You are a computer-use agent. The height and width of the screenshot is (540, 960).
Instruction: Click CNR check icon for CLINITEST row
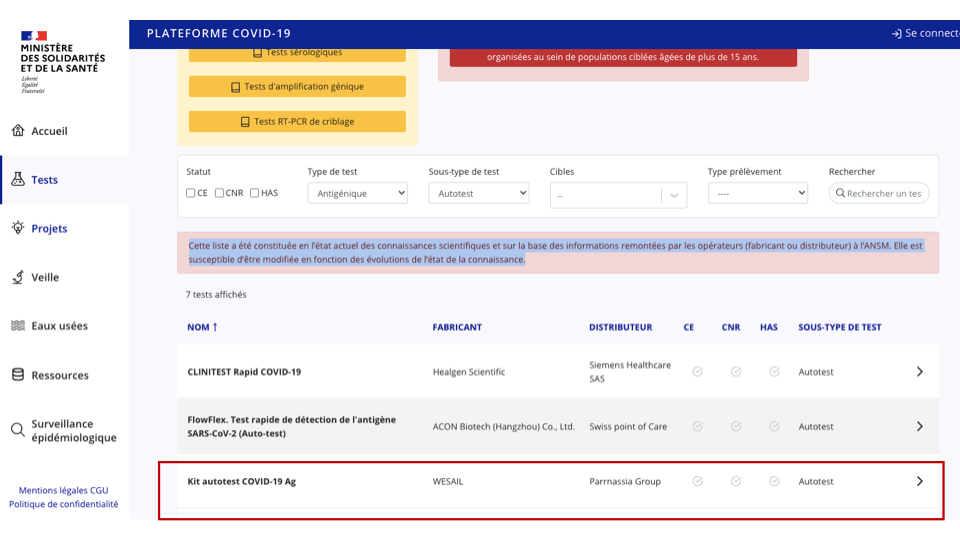[x=736, y=372]
